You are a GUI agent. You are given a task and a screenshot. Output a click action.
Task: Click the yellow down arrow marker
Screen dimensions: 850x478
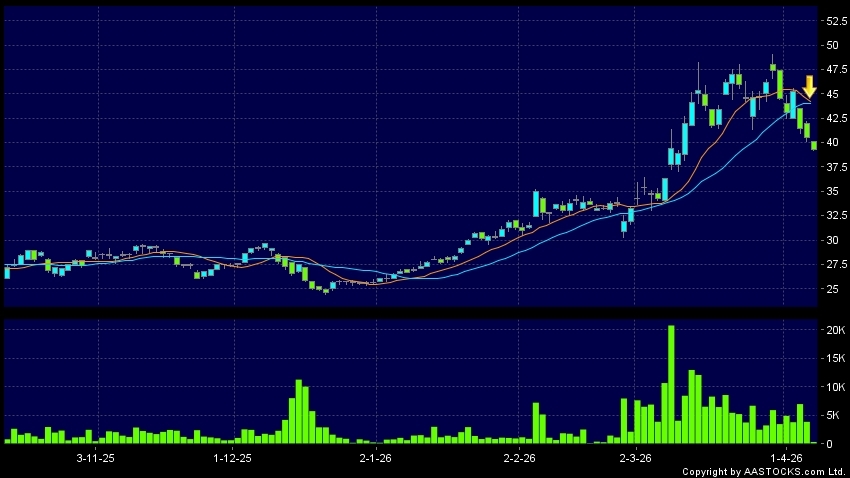(809, 86)
